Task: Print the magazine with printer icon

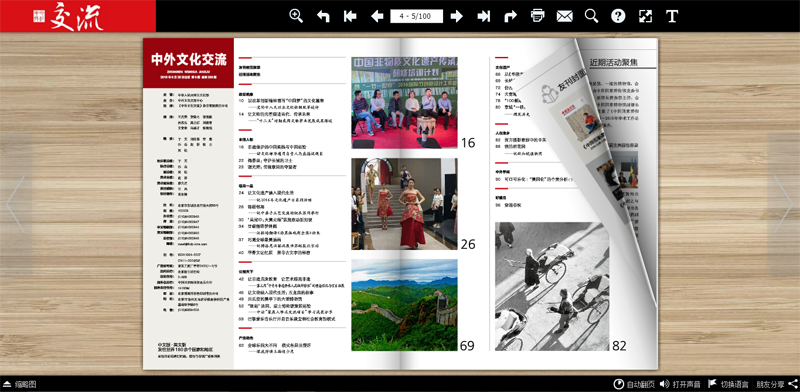Action: [538, 16]
